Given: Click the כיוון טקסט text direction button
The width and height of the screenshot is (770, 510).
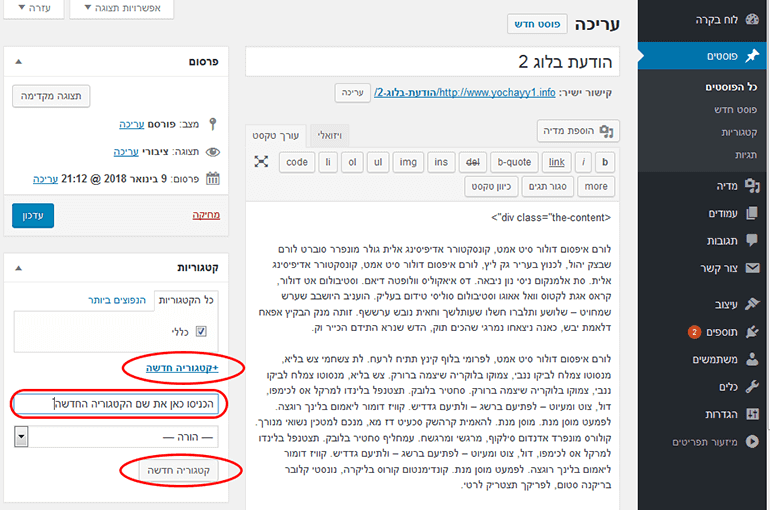Looking at the screenshot, I should 491,187.
